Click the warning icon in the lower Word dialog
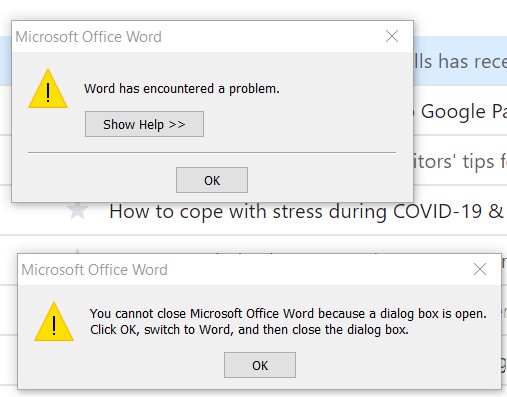Screen dimensions: 507x397 (x=54, y=322)
